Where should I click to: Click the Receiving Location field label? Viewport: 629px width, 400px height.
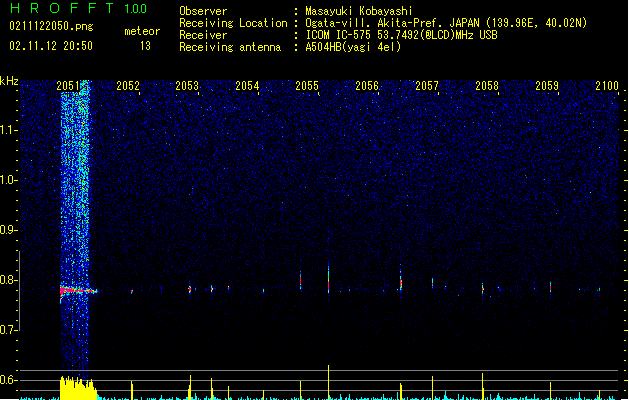(x=233, y=23)
